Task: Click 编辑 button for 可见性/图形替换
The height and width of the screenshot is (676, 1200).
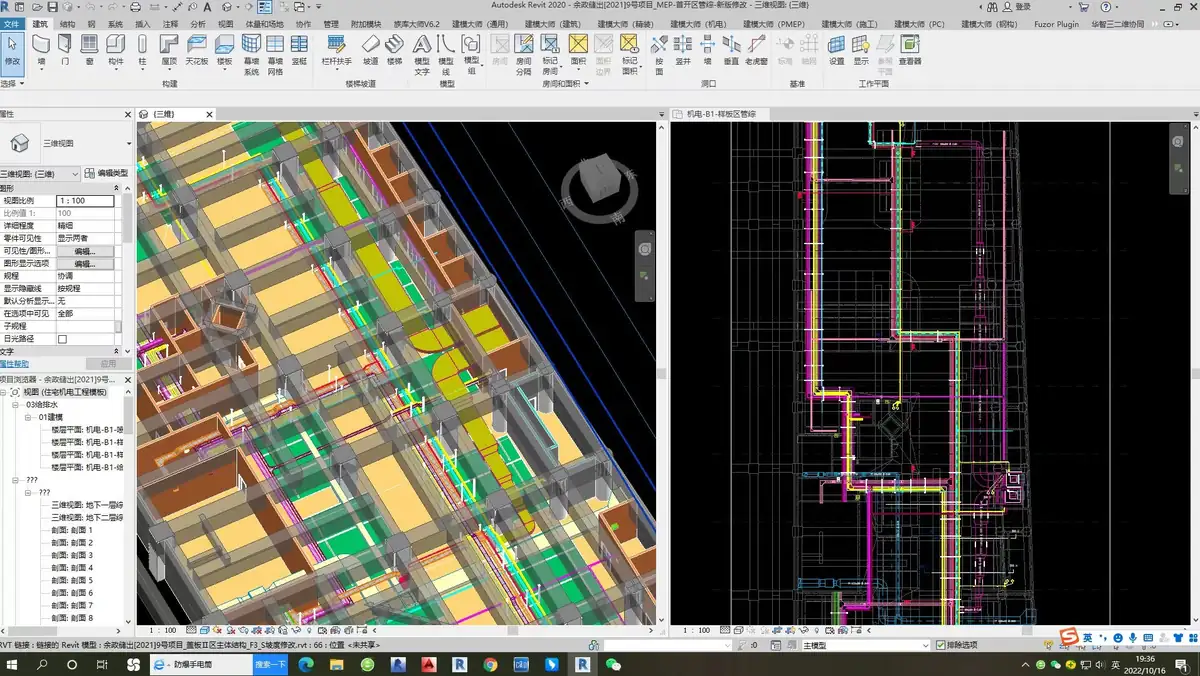Action: 85,251
